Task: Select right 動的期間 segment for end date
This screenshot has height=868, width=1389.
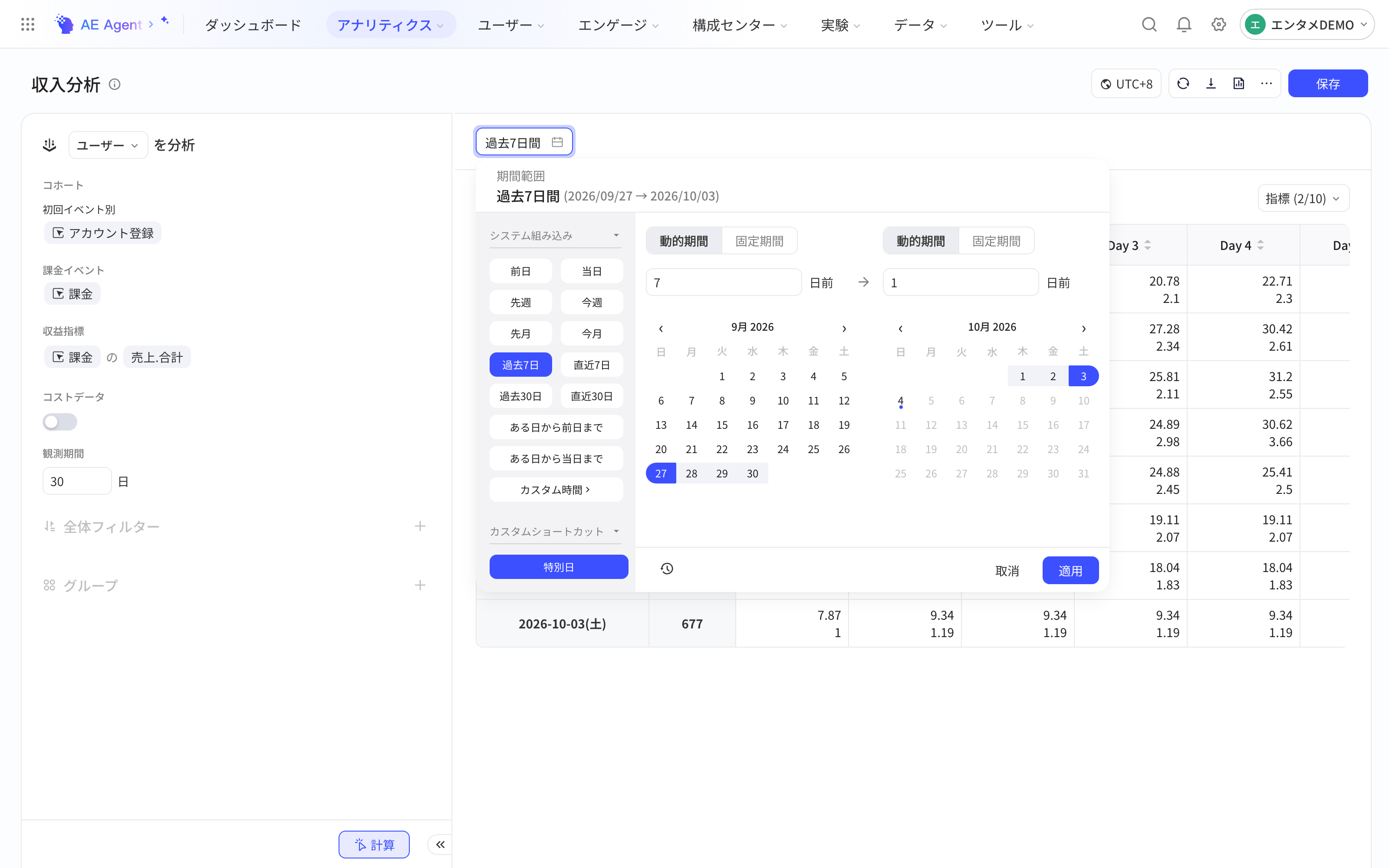Action: coord(921,241)
